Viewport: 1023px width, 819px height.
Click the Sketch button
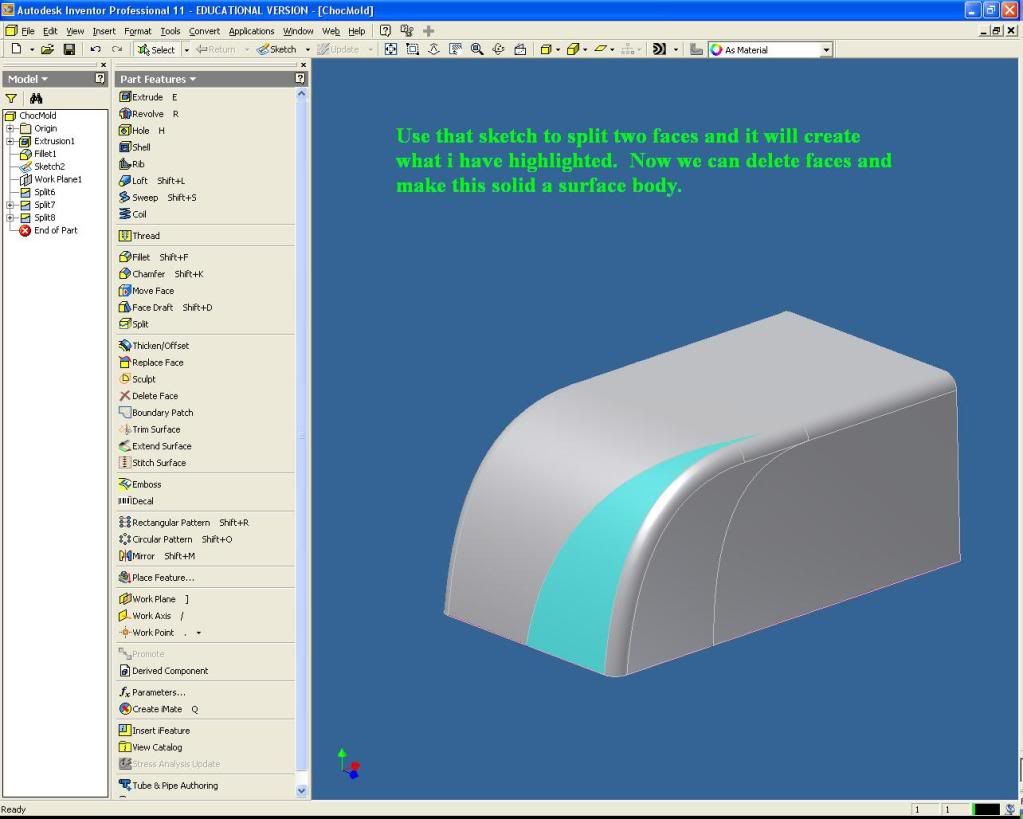click(277, 49)
